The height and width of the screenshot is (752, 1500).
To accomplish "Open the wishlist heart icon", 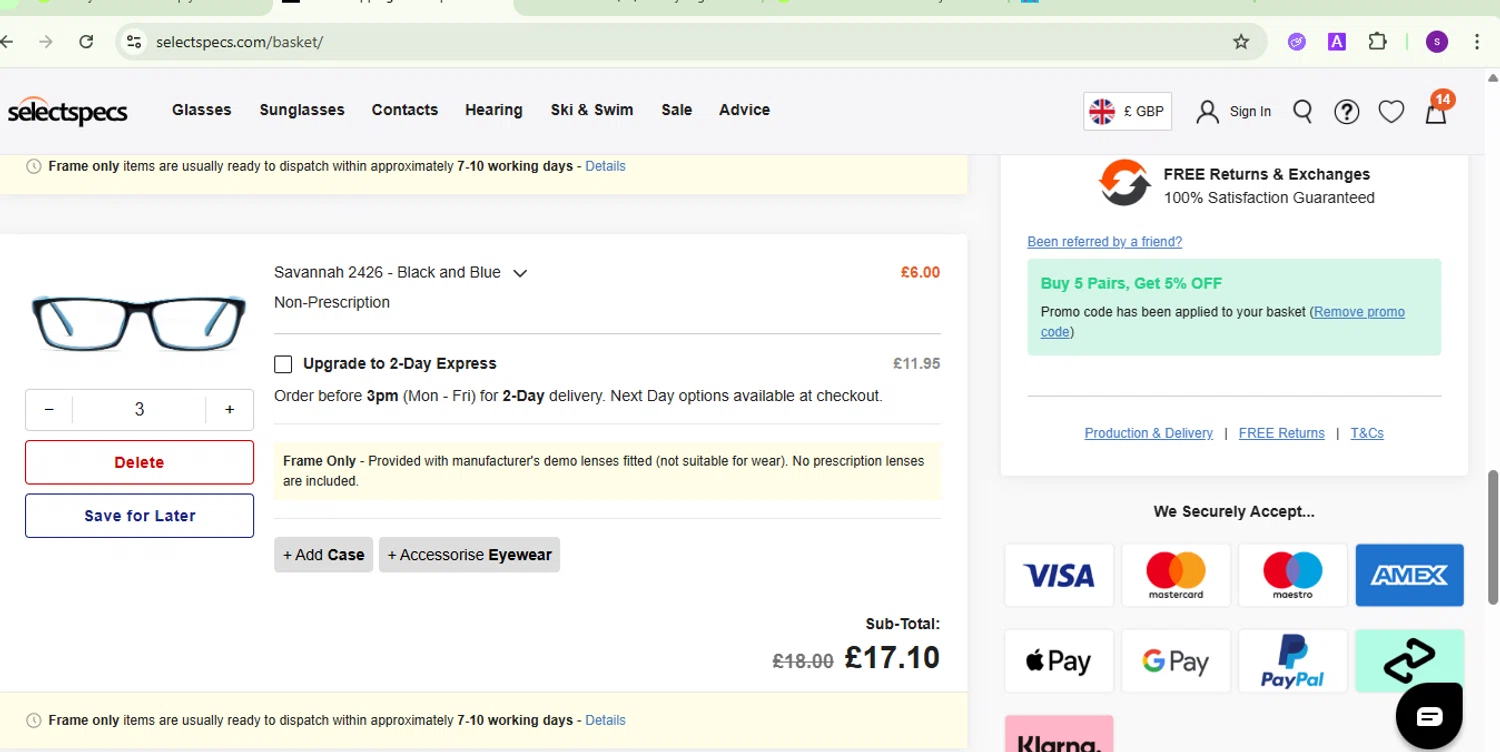I will pos(1391,112).
